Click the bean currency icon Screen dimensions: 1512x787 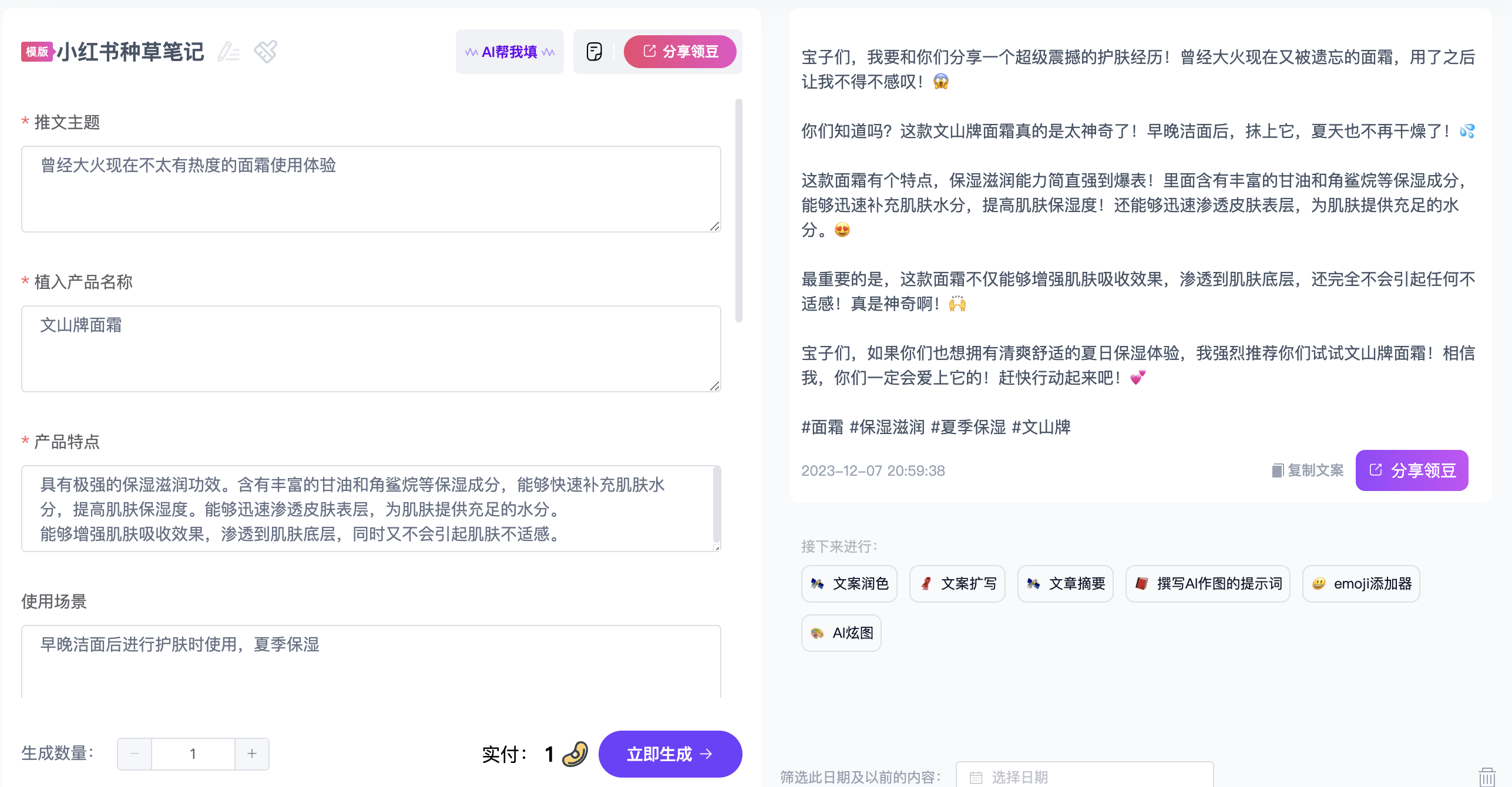[575, 754]
